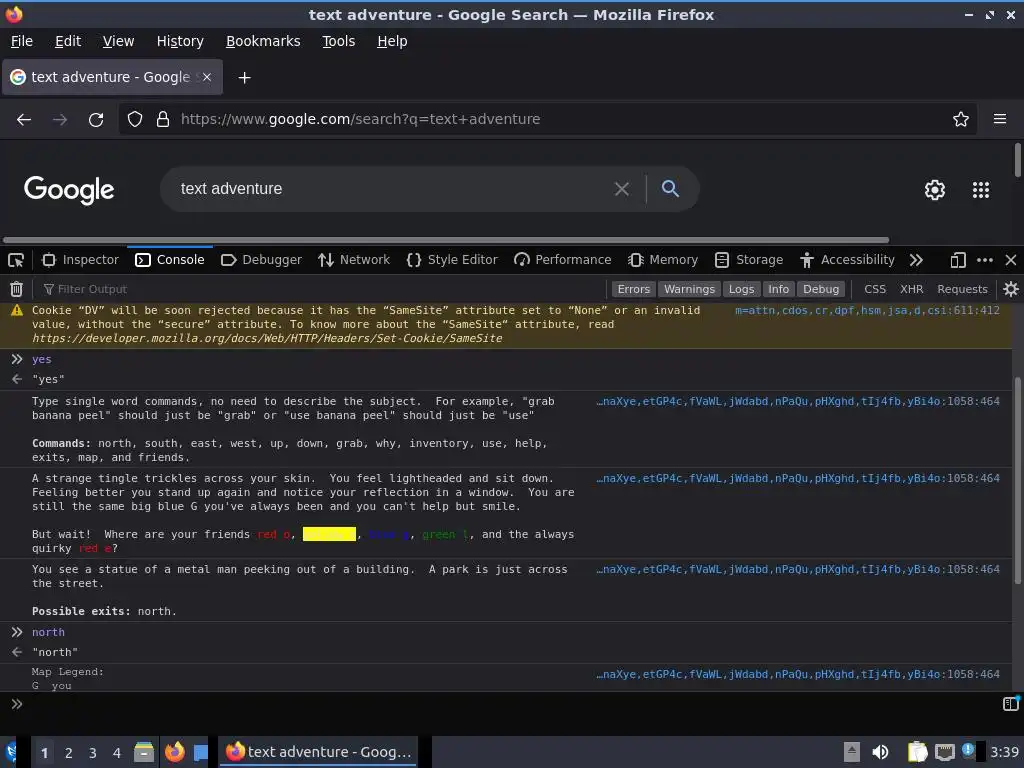
Task: Open the Bookmarks menu
Action: point(263,41)
